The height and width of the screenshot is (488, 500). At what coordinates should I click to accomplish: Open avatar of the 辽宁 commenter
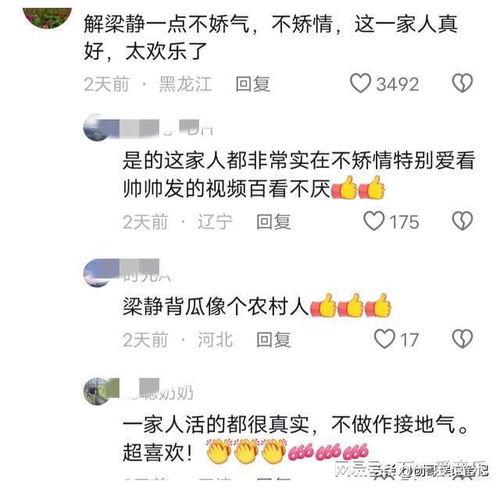(97, 128)
